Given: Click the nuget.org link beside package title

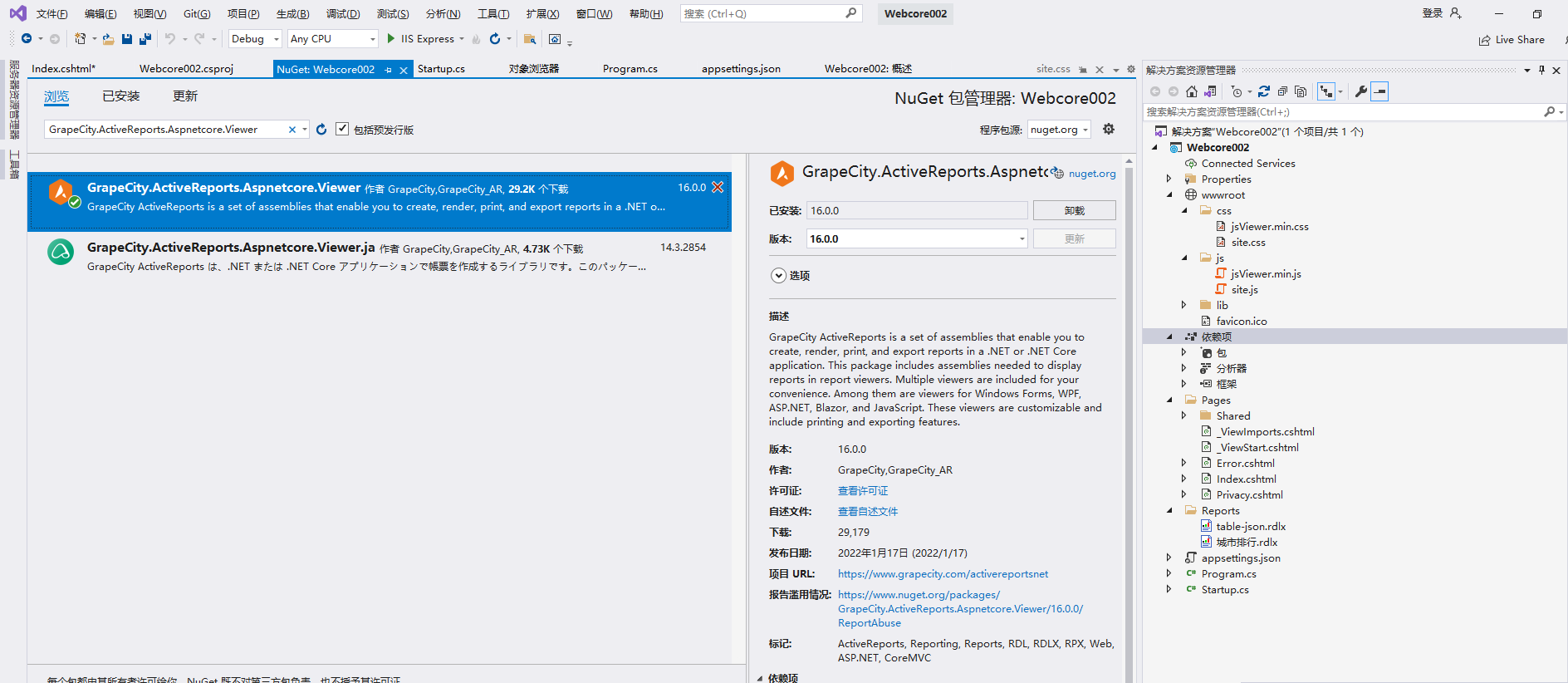Looking at the screenshot, I should pyautogui.click(x=1092, y=174).
